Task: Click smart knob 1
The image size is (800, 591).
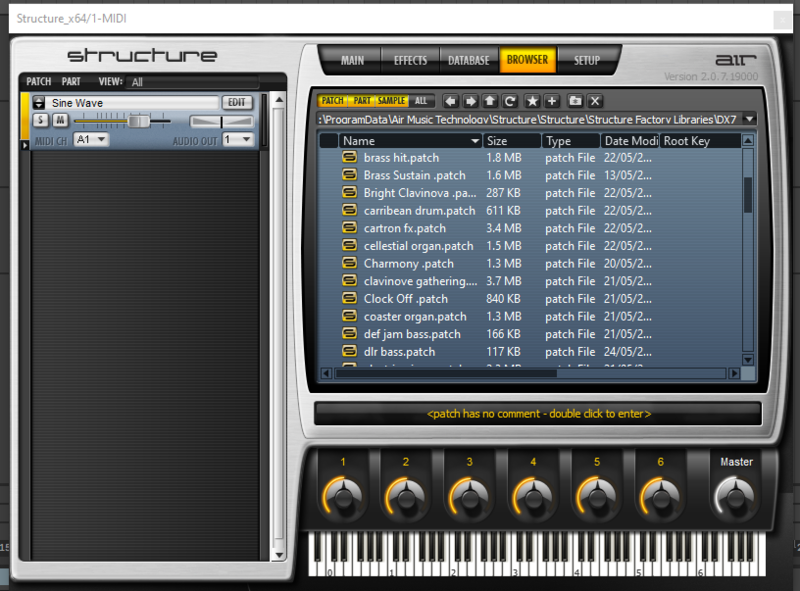Action: [343, 496]
